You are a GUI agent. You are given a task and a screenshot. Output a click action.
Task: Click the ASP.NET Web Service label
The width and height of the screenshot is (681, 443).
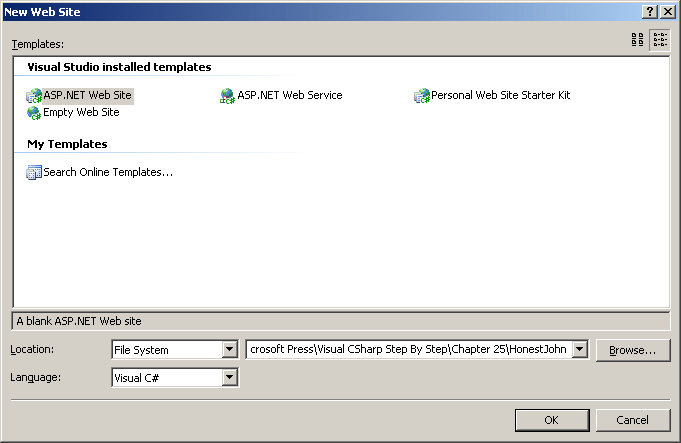click(290, 95)
